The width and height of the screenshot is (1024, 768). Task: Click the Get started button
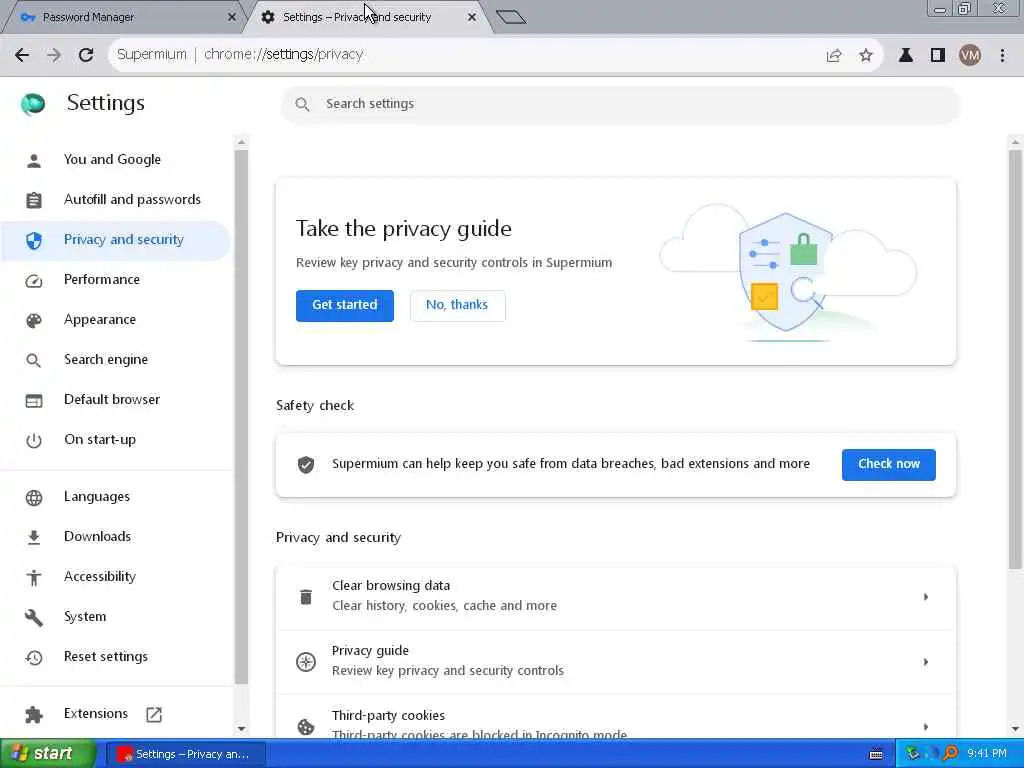pyautogui.click(x=345, y=306)
